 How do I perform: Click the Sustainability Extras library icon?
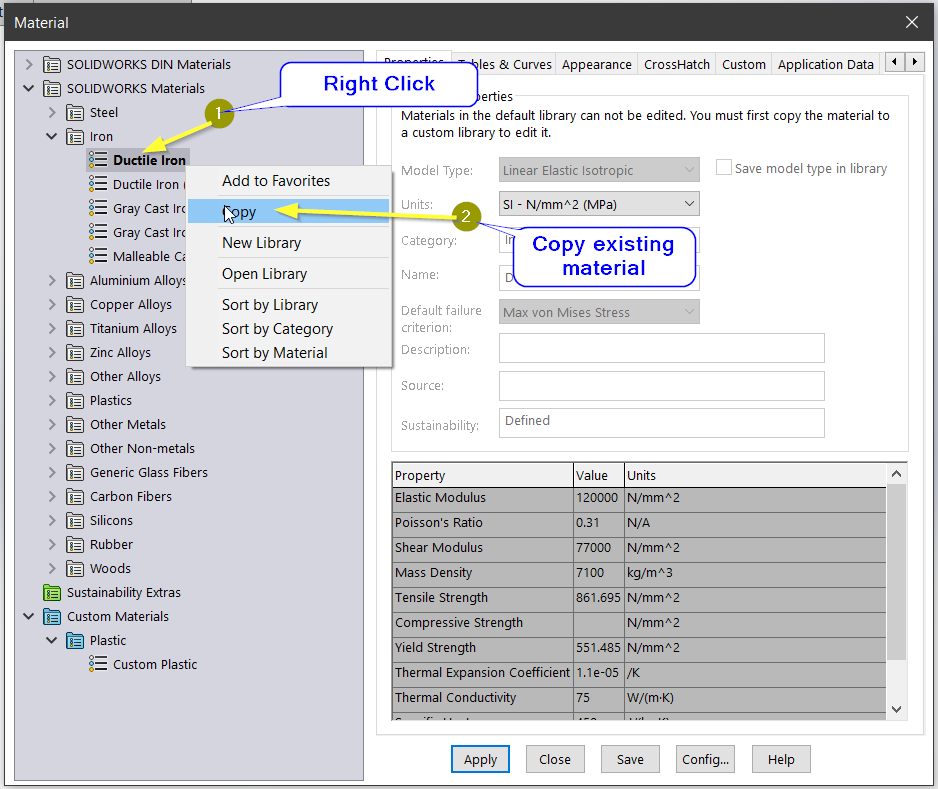pyautogui.click(x=52, y=592)
